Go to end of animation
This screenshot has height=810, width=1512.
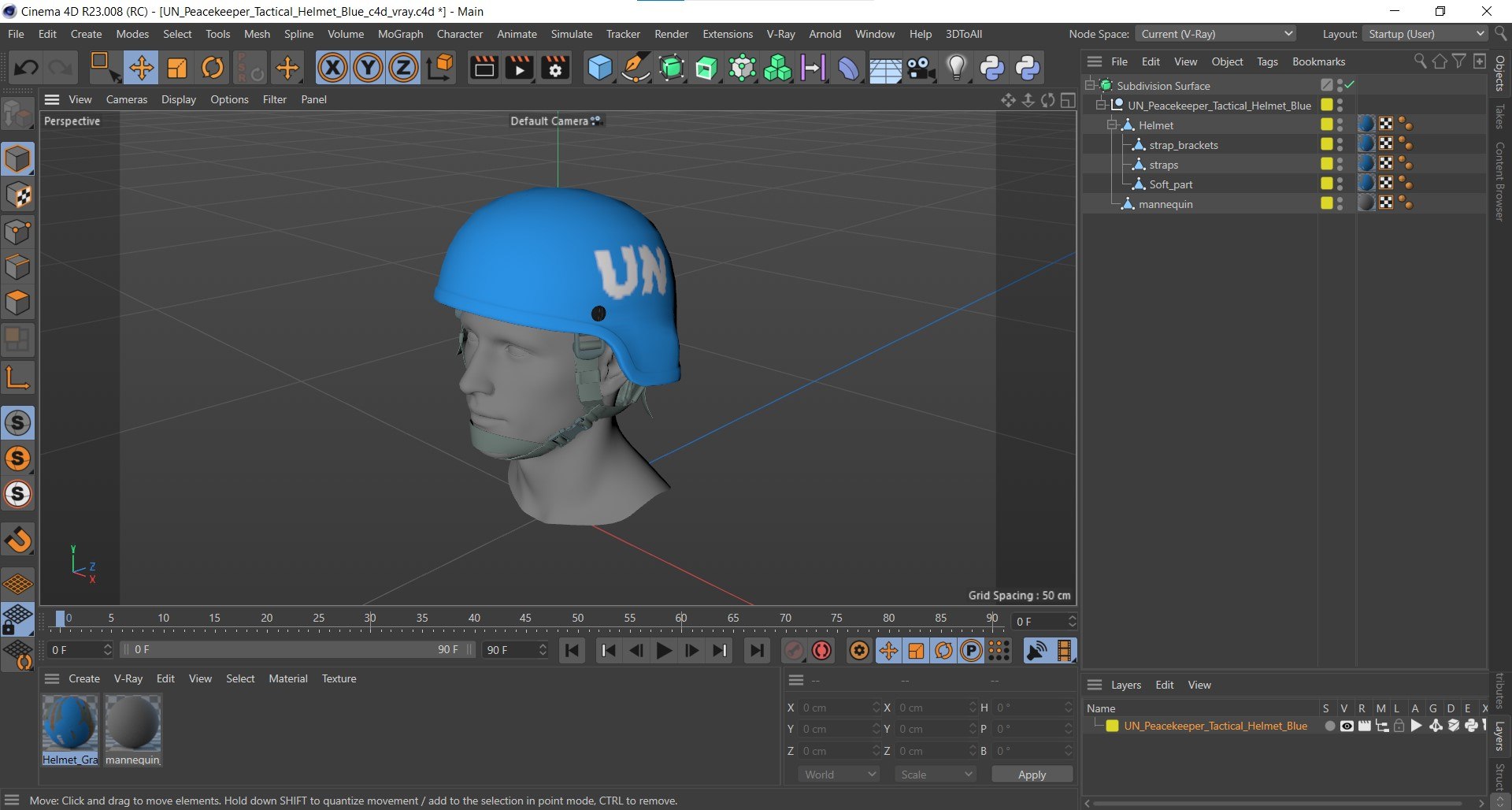756,650
